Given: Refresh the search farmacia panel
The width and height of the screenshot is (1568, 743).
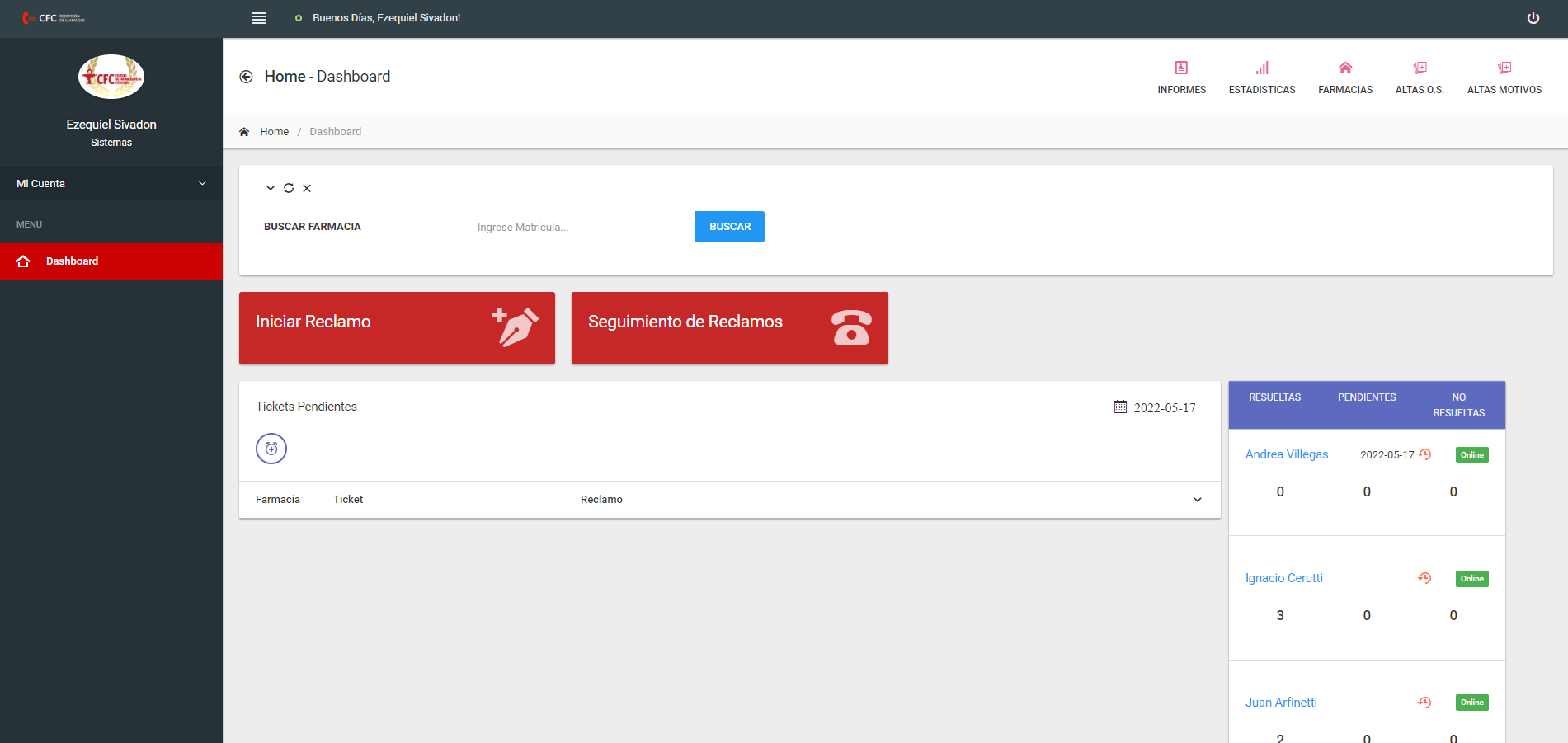Looking at the screenshot, I should (289, 188).
